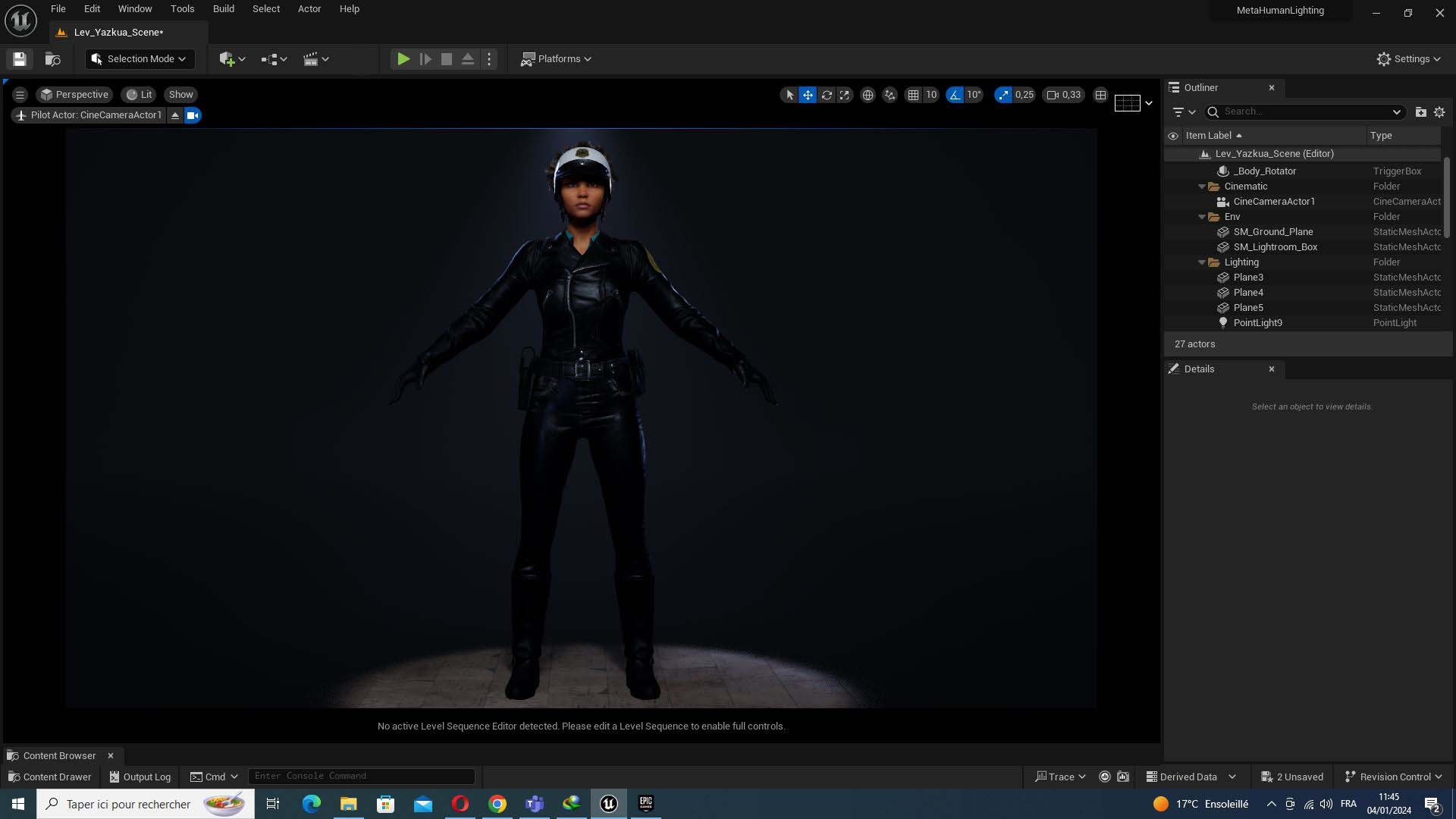This screenshot has height=819, width=1456.
Task: Change the Lit view mode
Action: 140,95
